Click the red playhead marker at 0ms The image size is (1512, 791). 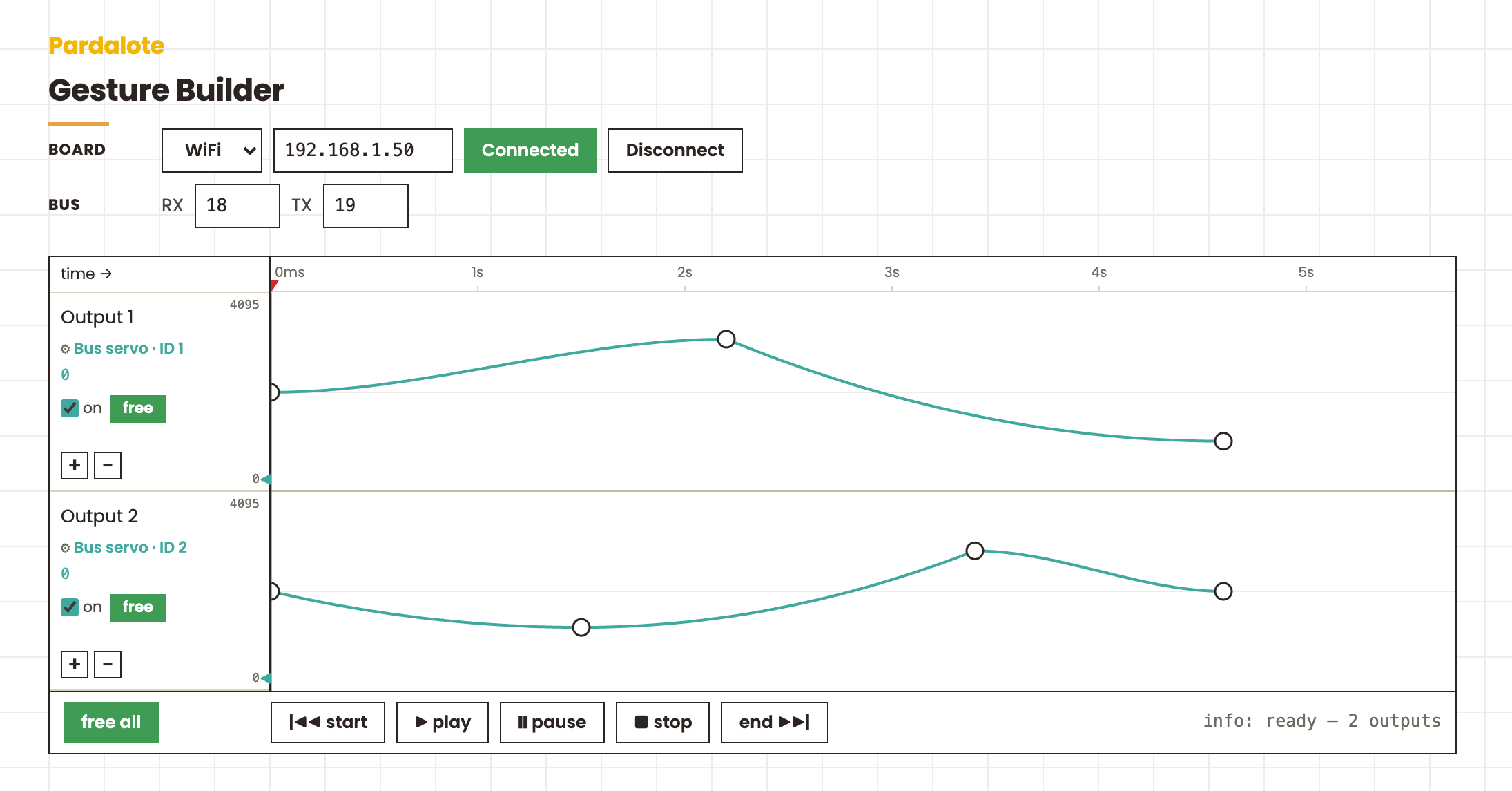tap(273, 286)
